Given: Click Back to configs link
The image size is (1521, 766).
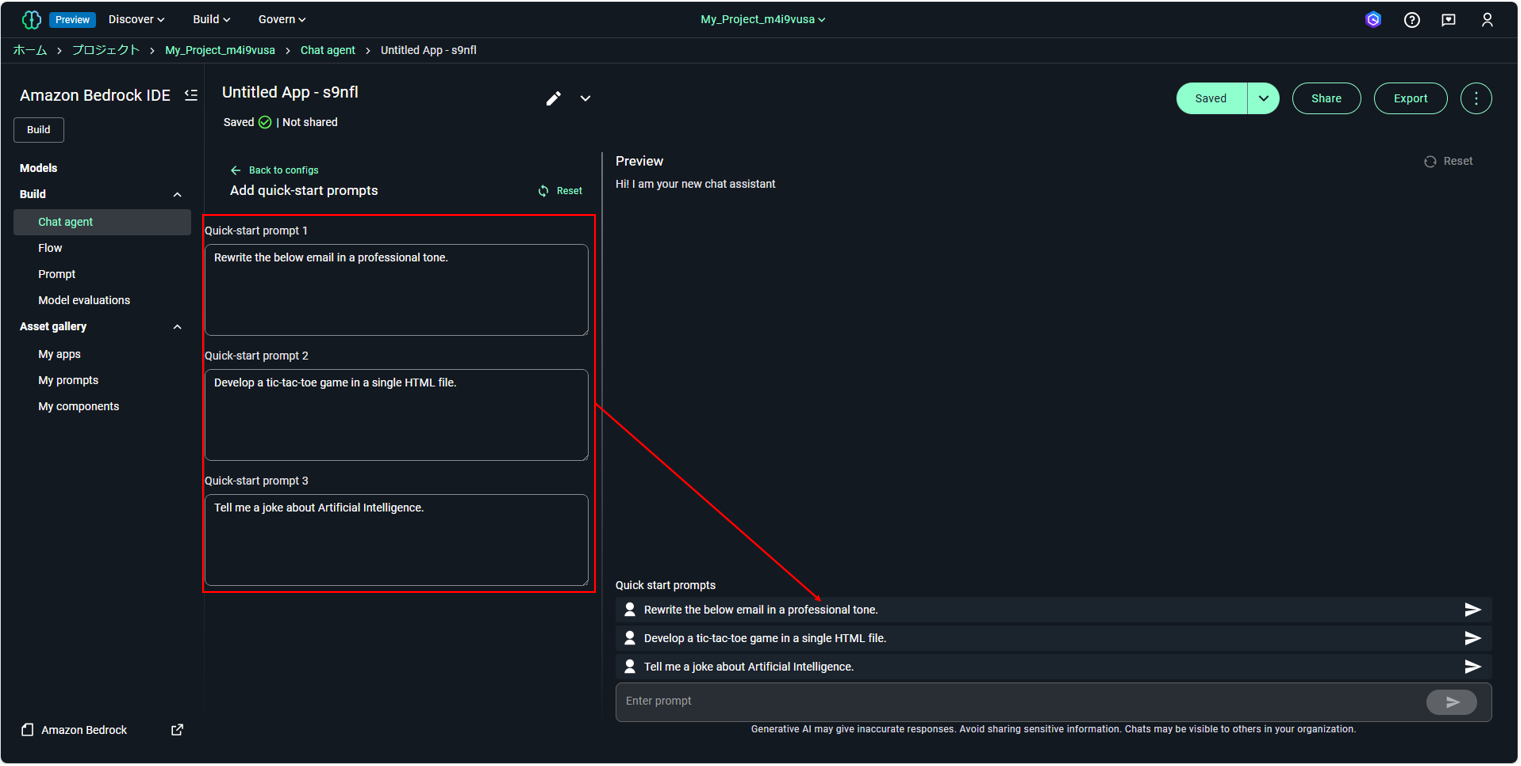Looking at the screenshot, I should click(283, 170).
